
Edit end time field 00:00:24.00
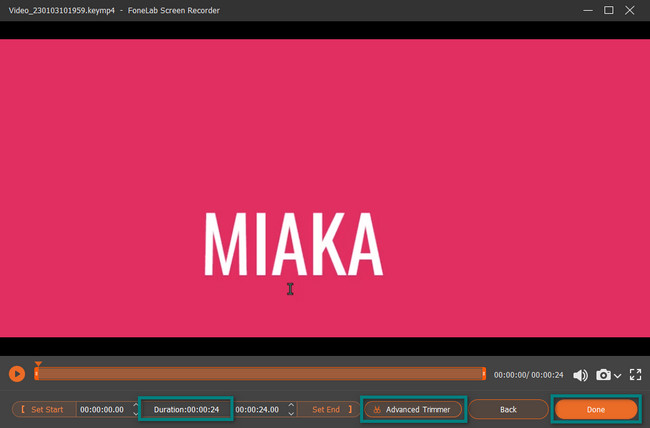257,409
